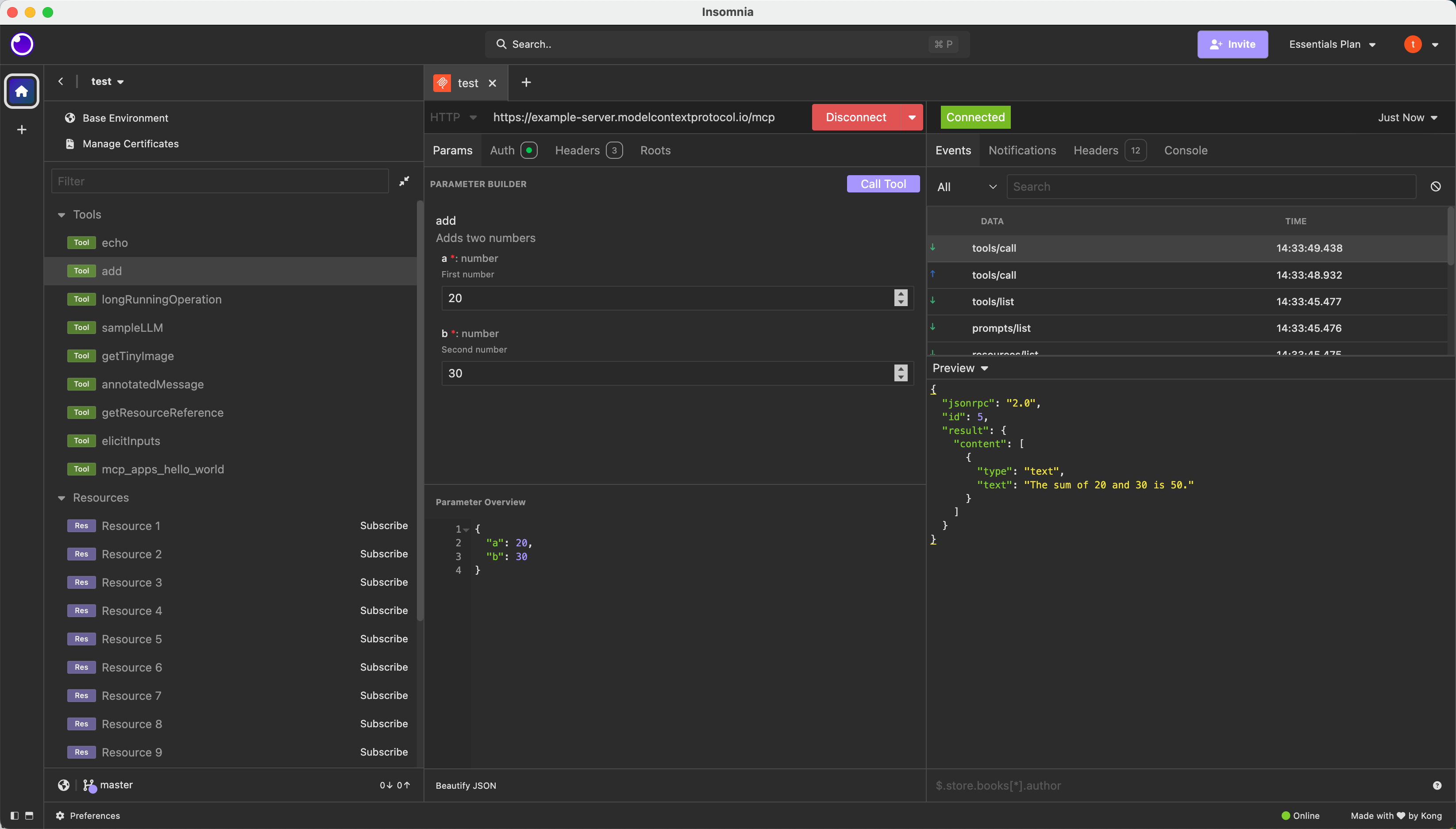1456x829 pixels.
Task: Click the sidebar toggle panel icon
Action: pyautogui.click(x=15, y=815)
